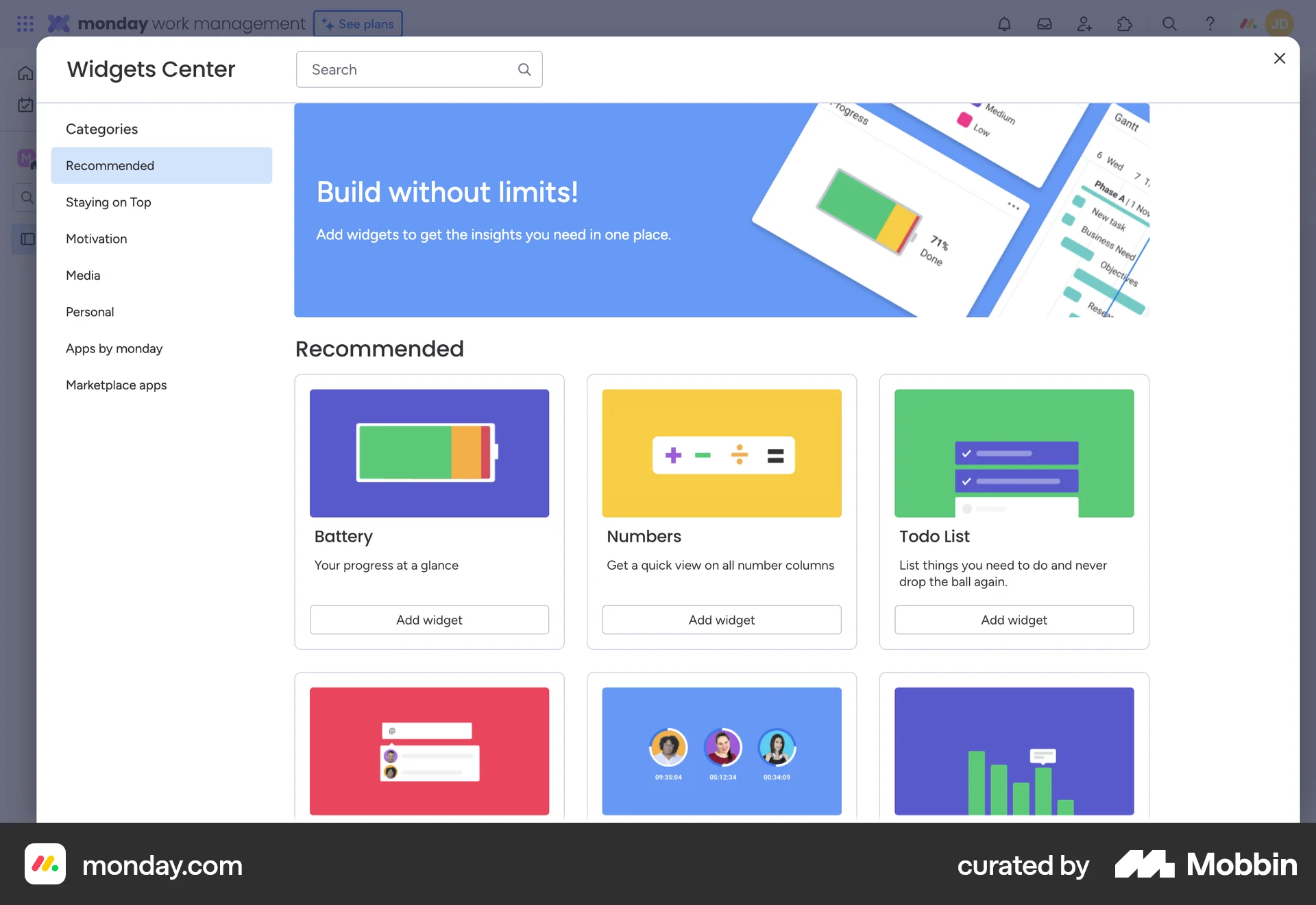This screenshot has height=905, width=1316.
Task: Click the Numbers widget preview image
Action: [x=721, y=453]
